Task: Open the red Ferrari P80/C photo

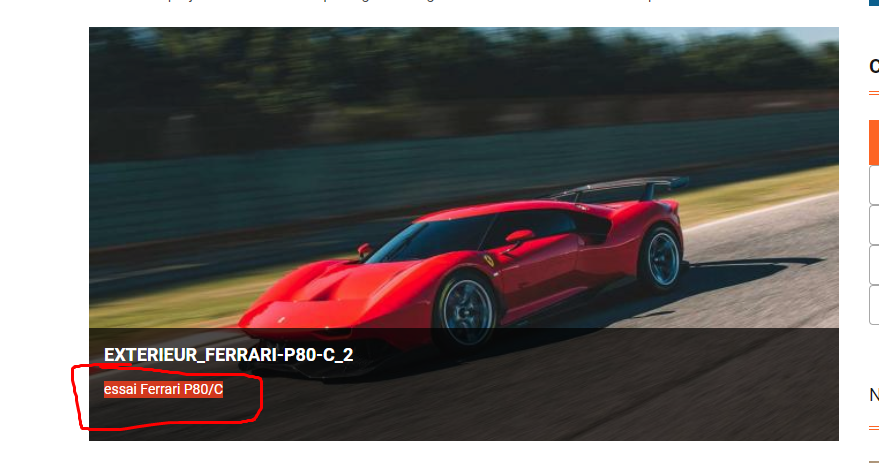Action: (x=464, y=234)
